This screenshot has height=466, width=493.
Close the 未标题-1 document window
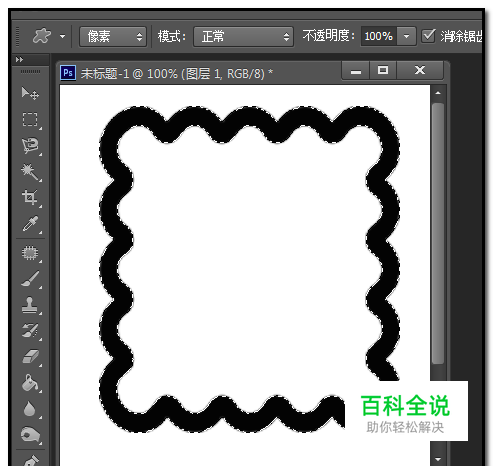point(420,70)
